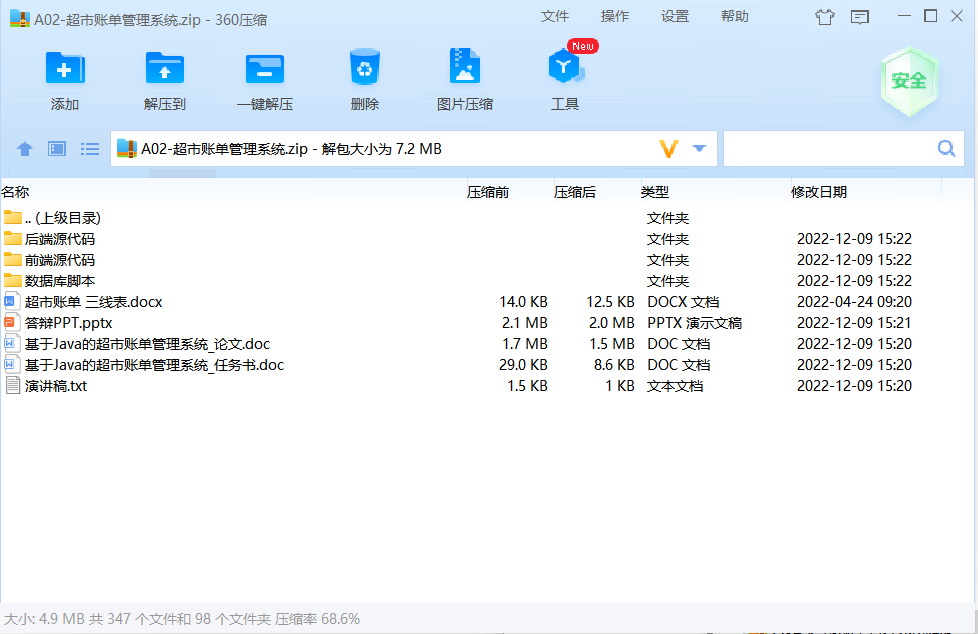Screen dimensions: 978x634
Task: Click the orange V scan icon
Action: pyautogui.click(x=669, y=149)
